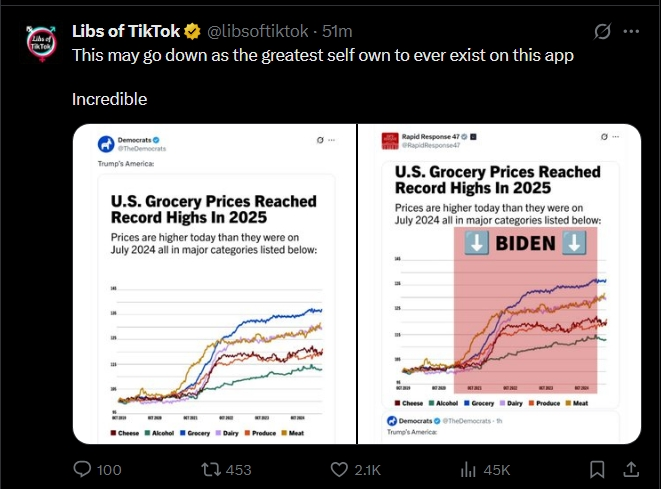Click the post text about self own
661x489 pixels.
point(322,55)
